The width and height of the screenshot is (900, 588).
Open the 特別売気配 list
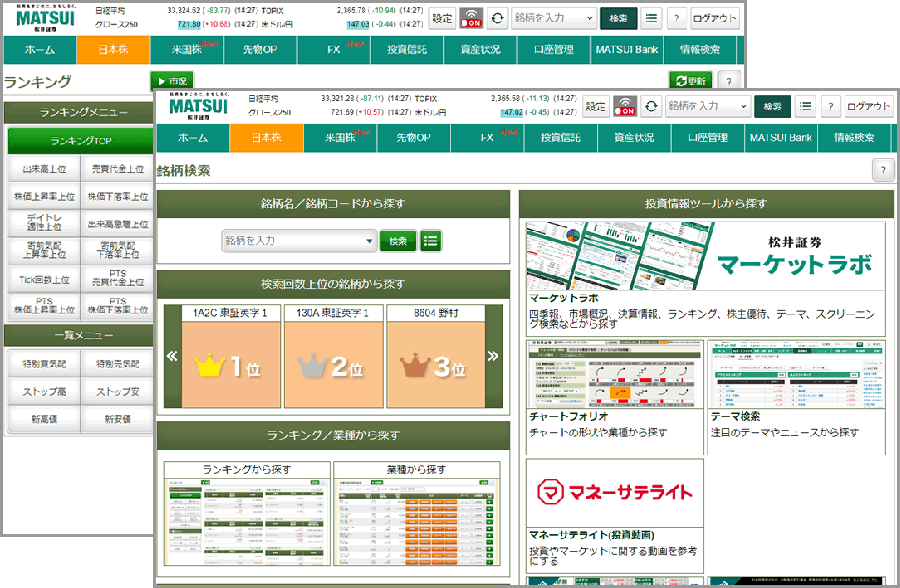point(118,363)
